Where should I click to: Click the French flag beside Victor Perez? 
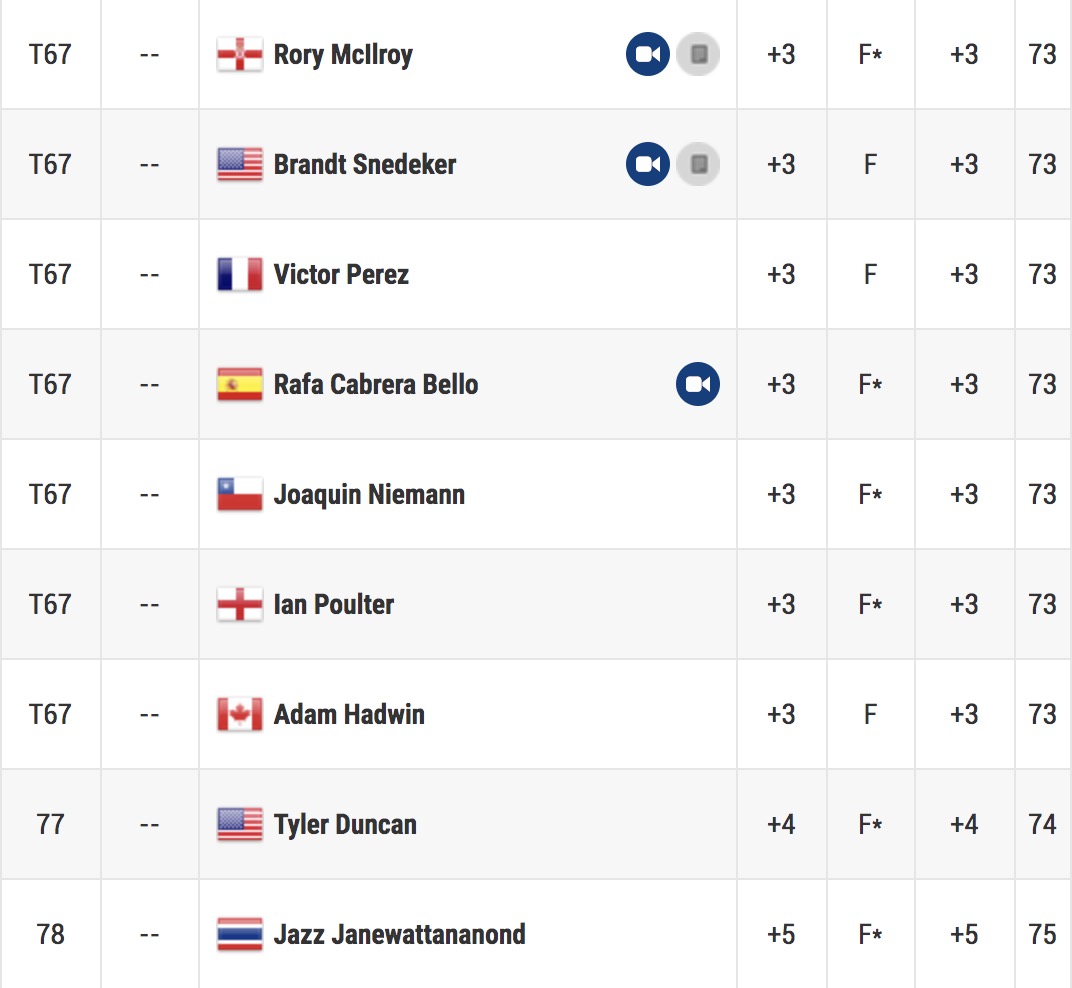239,275
